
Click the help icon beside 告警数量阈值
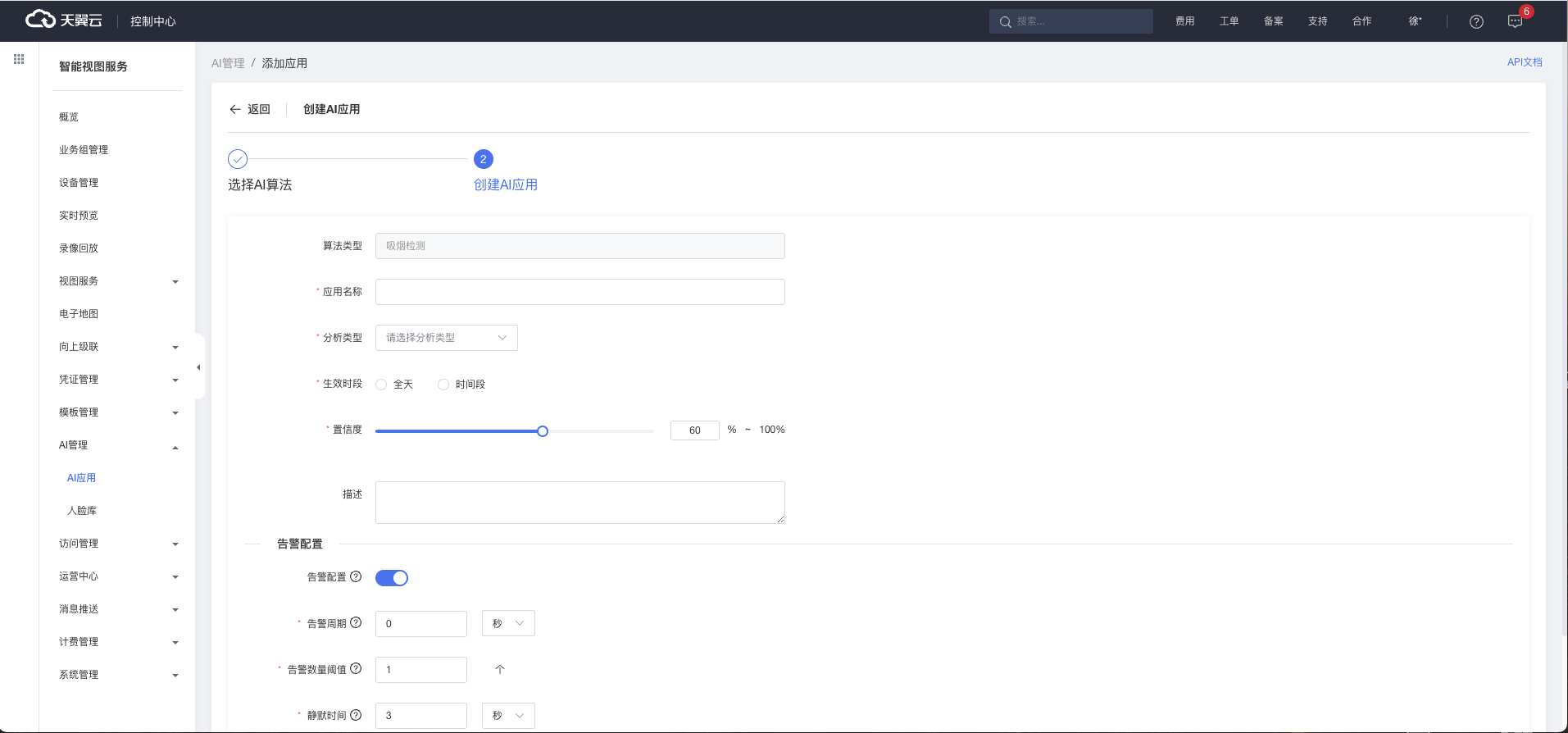[x=356, y=669]
